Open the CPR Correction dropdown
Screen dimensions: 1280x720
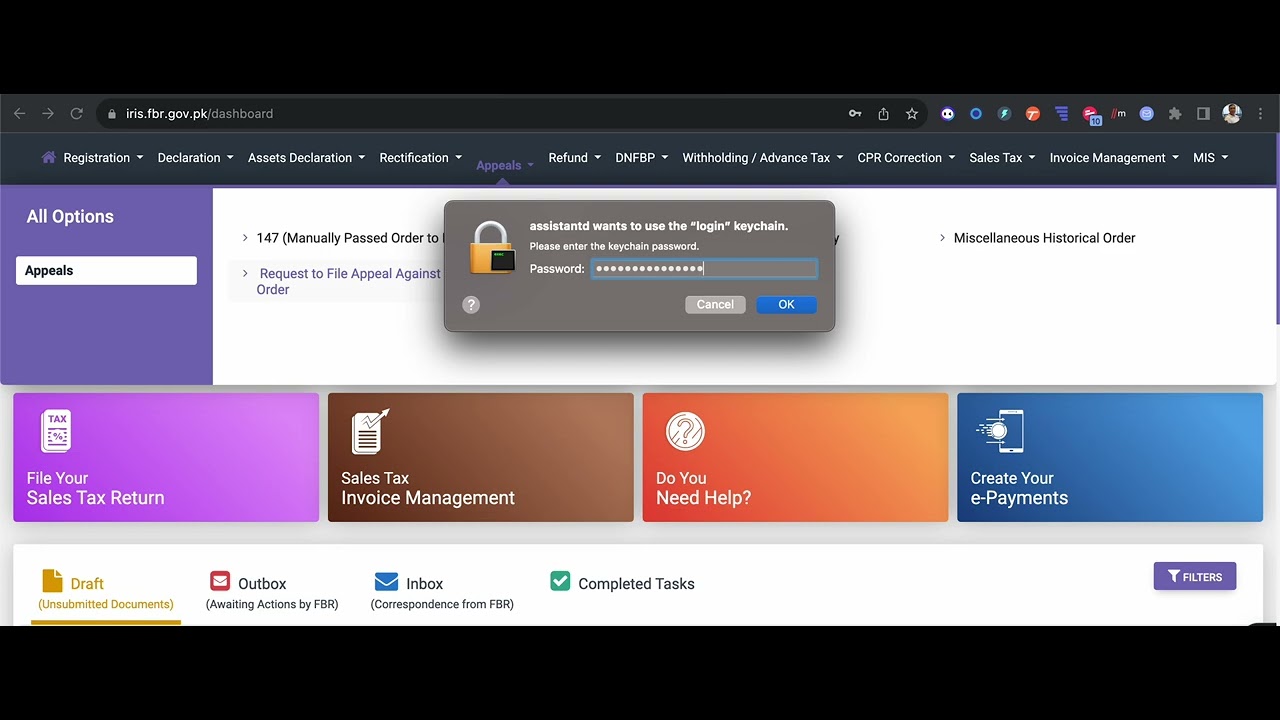906,158
